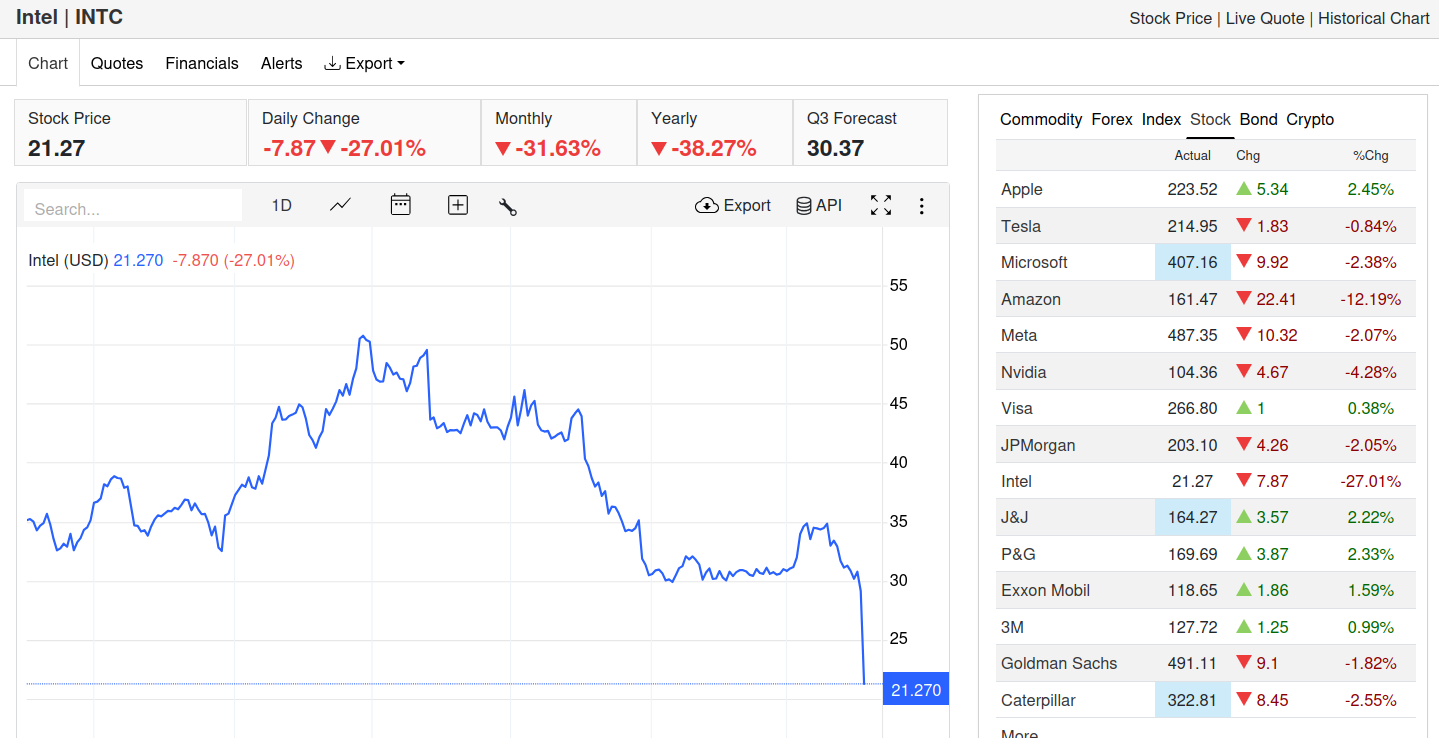This screenshot has width=1439, height=738.
Task: Click the add comparison plus icon
Action: (458, 205)
